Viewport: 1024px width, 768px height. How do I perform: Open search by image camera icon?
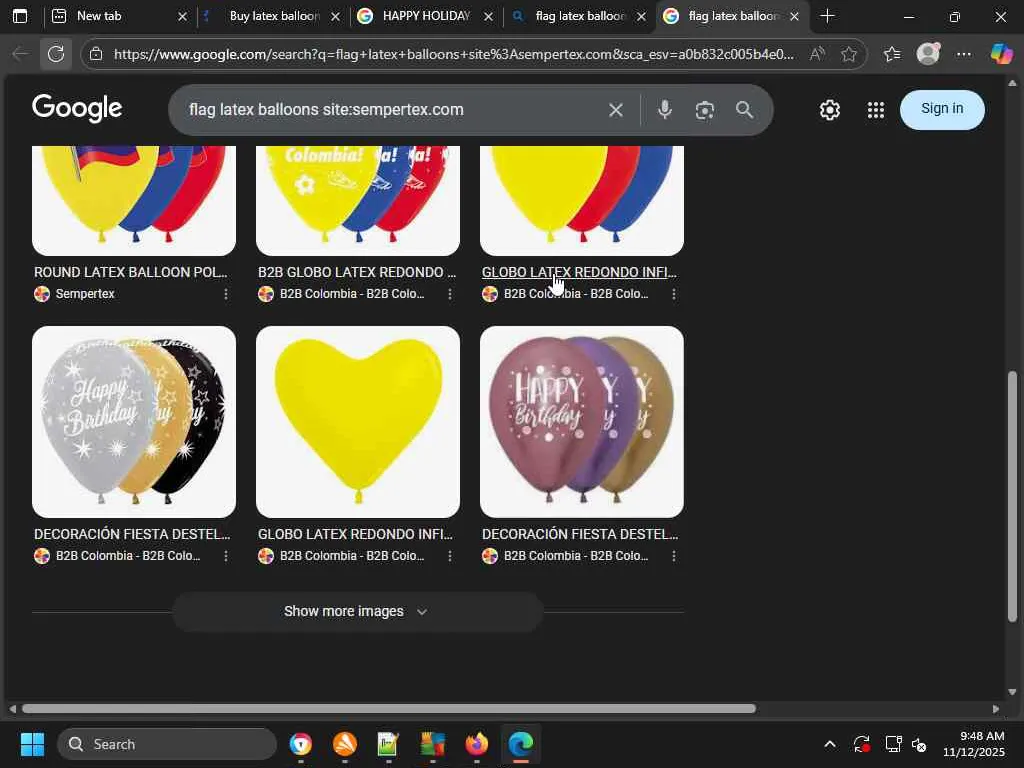point(704,110)
